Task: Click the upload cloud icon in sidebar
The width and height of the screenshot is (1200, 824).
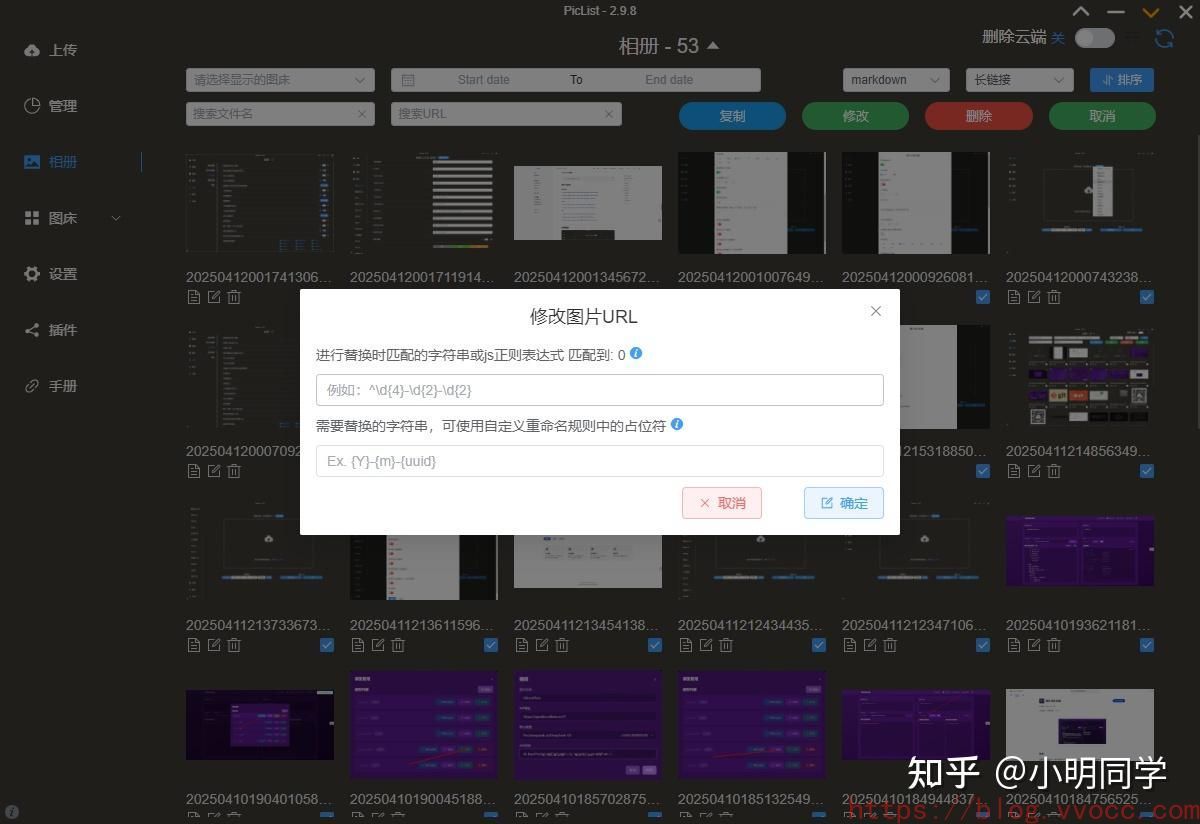Action: (x=32, y=50)
